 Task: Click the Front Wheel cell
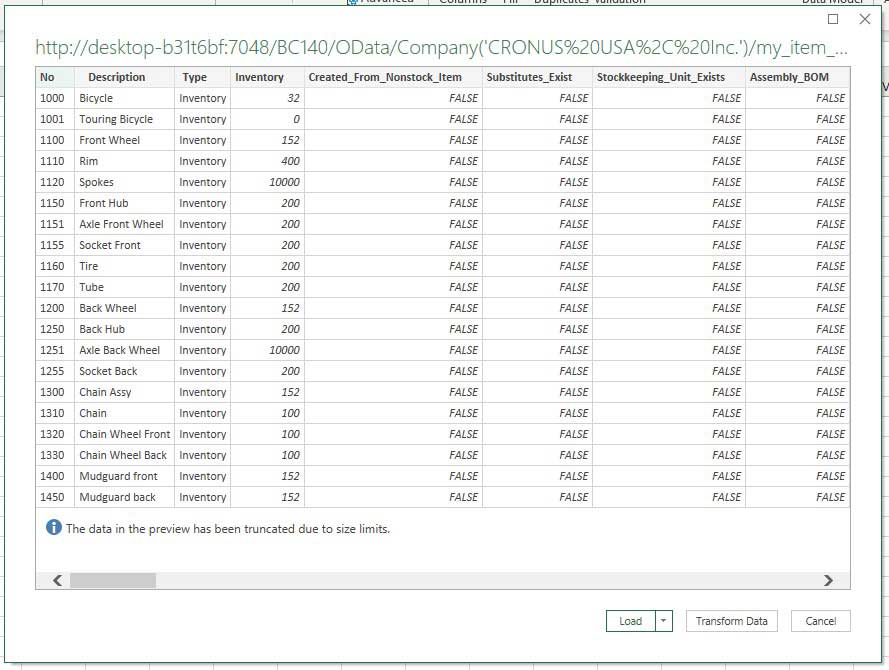[125, 140]
